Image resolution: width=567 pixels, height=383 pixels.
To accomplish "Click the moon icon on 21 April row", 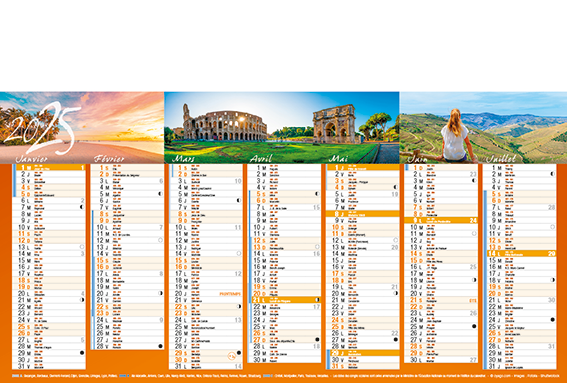I will [x=317, y=299].
